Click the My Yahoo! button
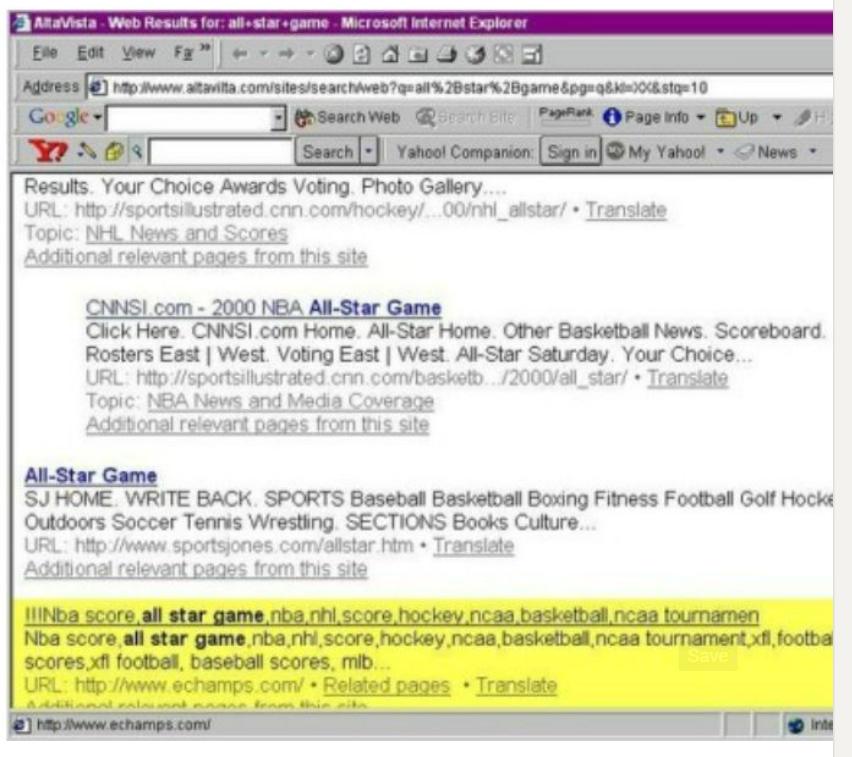 [x=656, y=152]
